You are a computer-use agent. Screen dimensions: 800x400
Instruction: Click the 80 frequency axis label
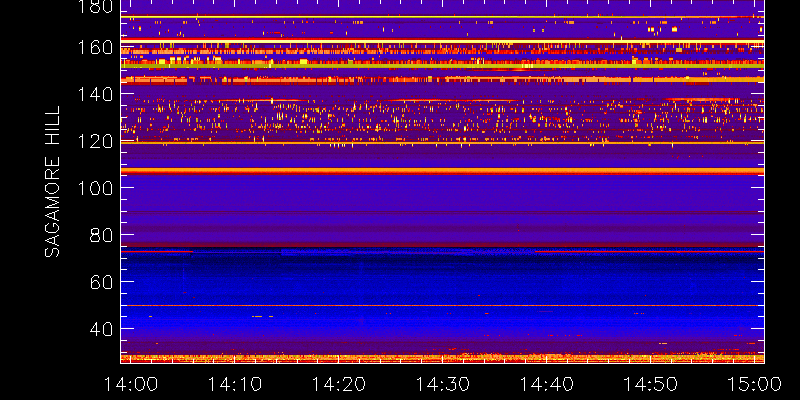[102, 235]
